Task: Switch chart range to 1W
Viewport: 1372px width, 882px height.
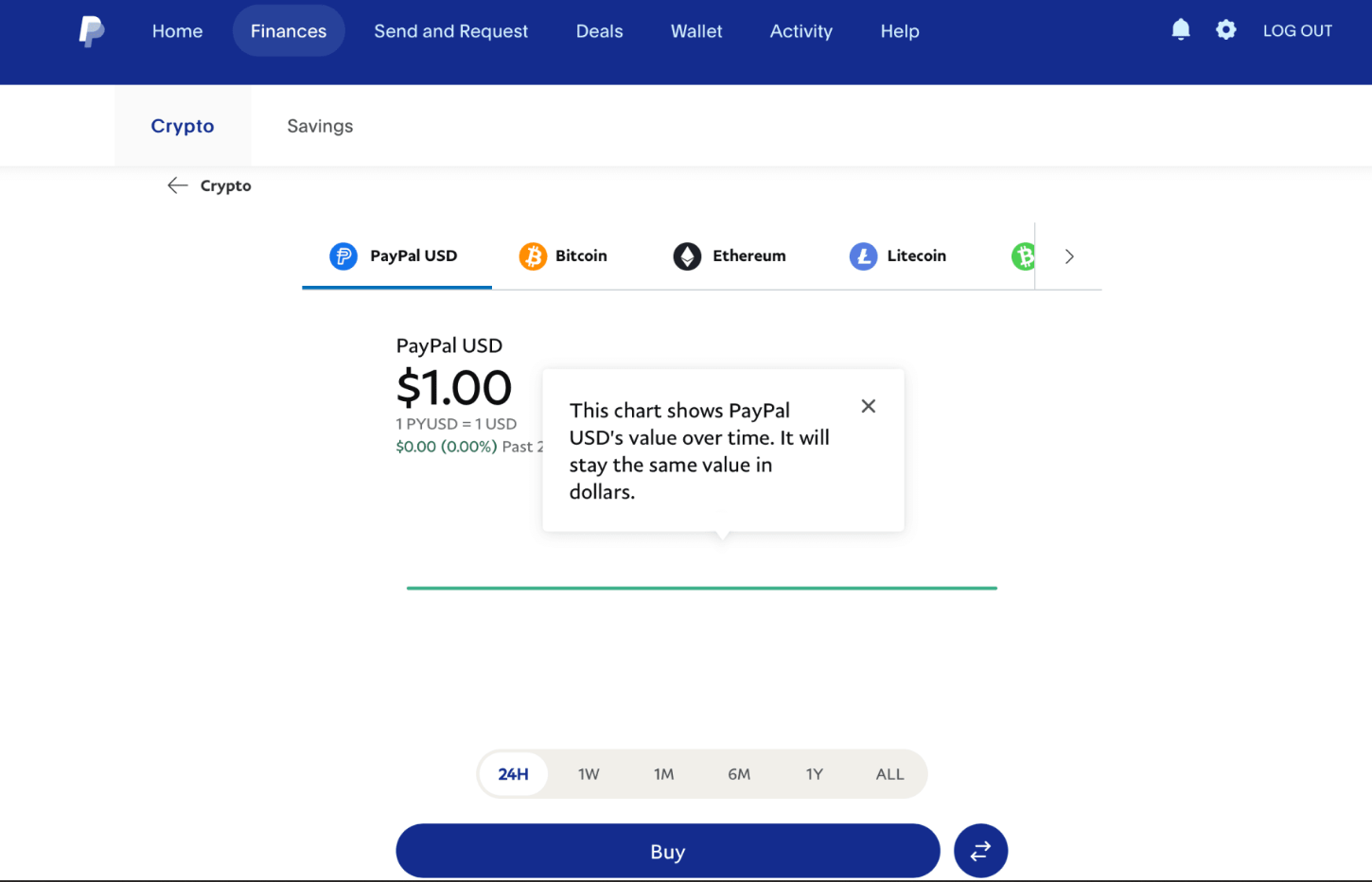Action: pos(589,774)
